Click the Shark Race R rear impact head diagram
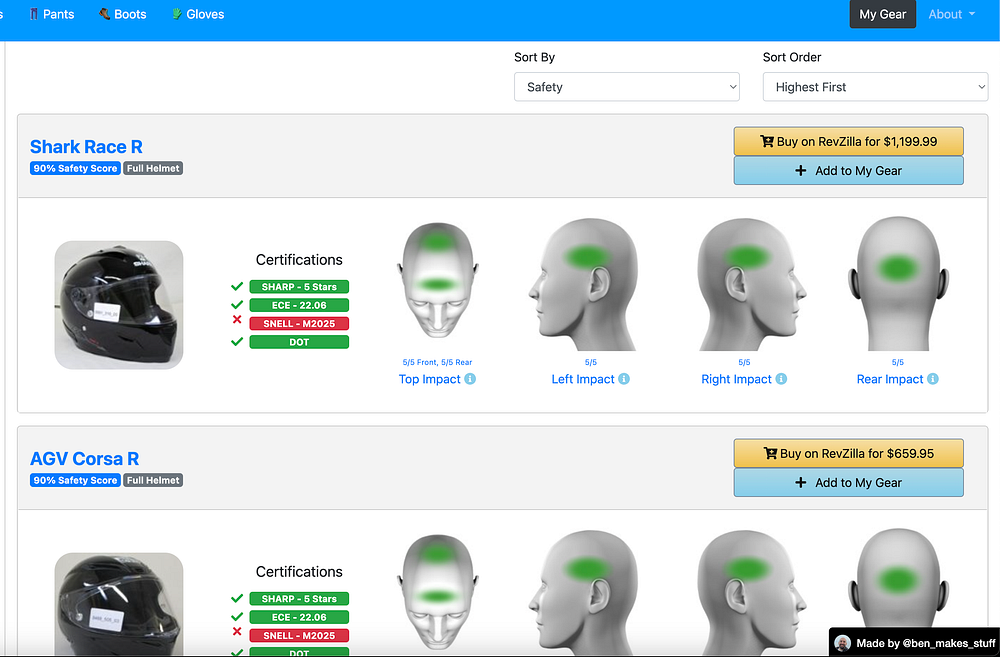The width and height of the screenshot is (1000, 657). 898,283
